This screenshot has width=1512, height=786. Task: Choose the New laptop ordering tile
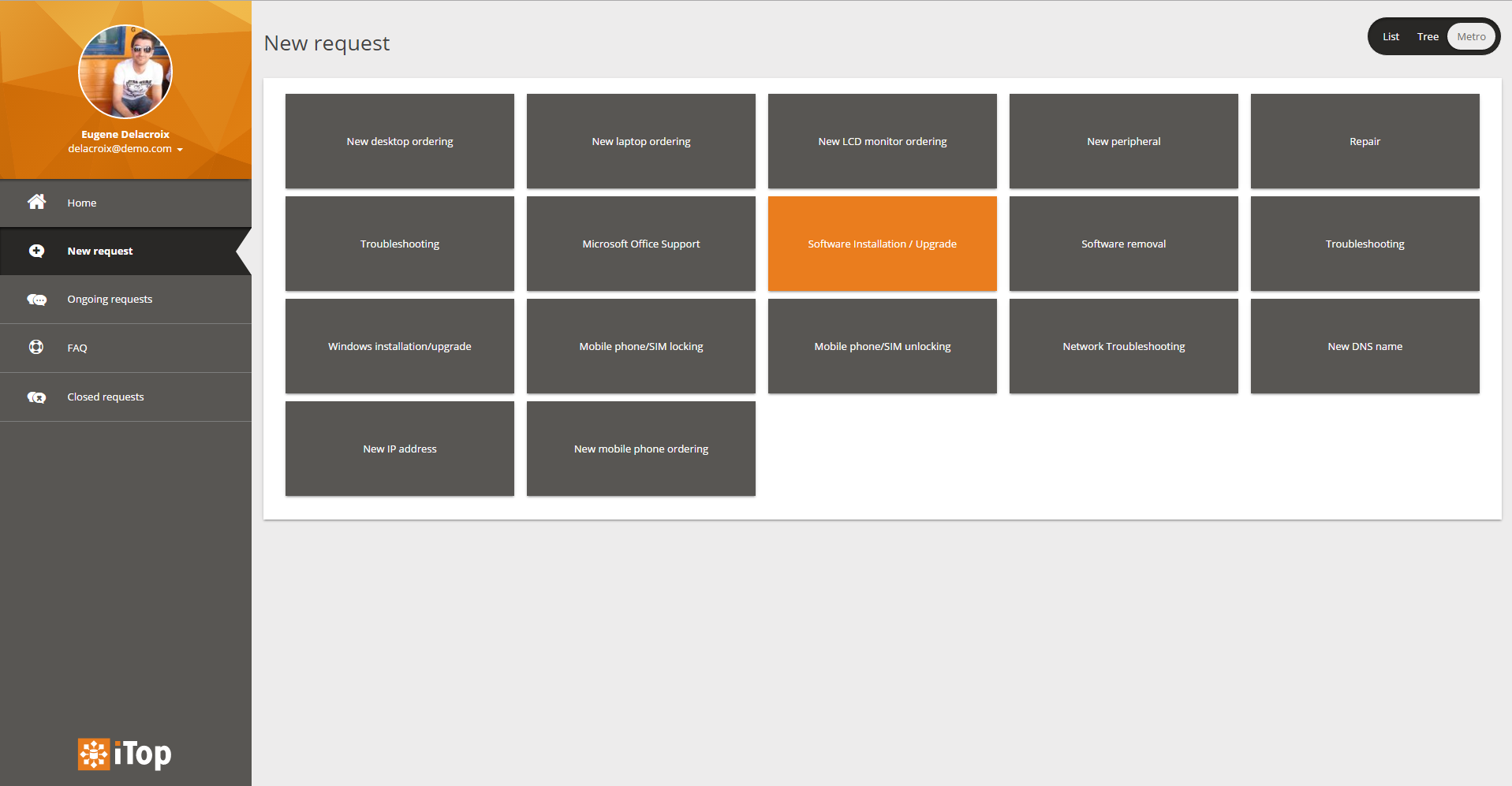coord(640,141)
